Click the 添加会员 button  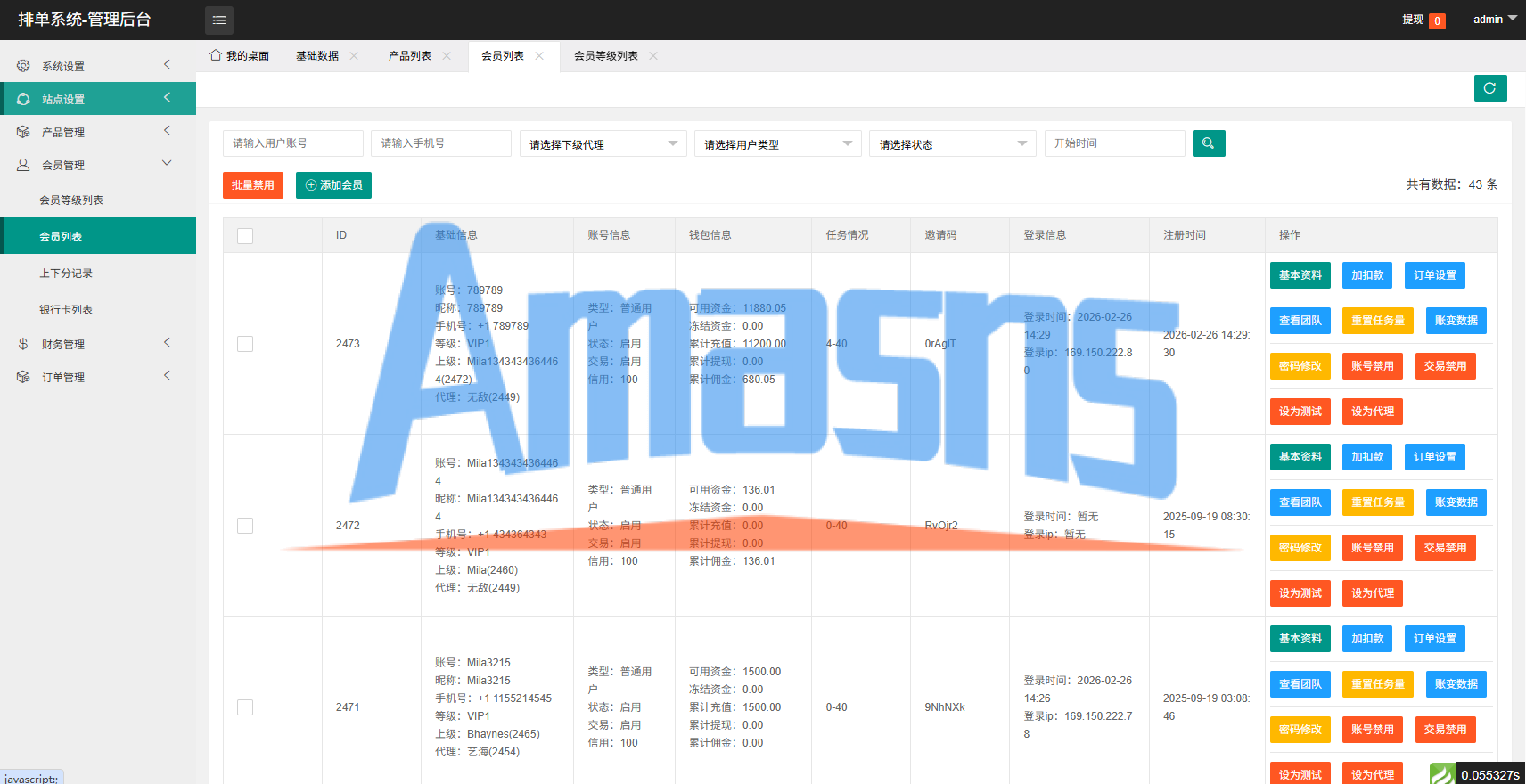point(333,185)
